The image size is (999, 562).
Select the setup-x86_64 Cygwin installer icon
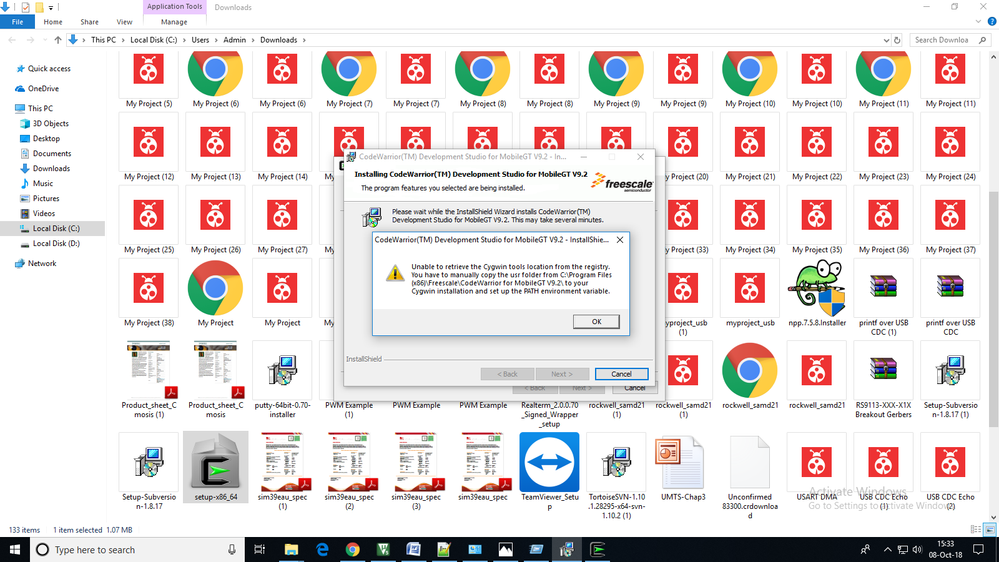[x=215, y=468]
